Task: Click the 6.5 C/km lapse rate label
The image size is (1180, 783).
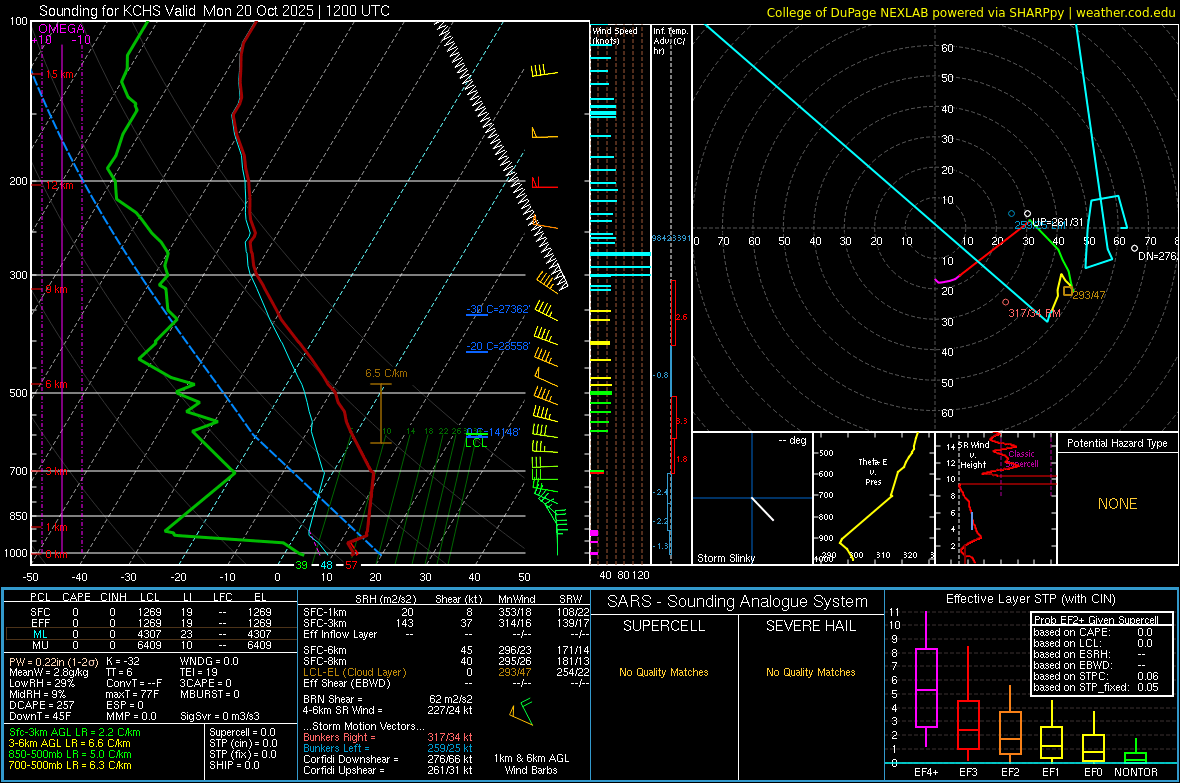Action: click(386, 373)
